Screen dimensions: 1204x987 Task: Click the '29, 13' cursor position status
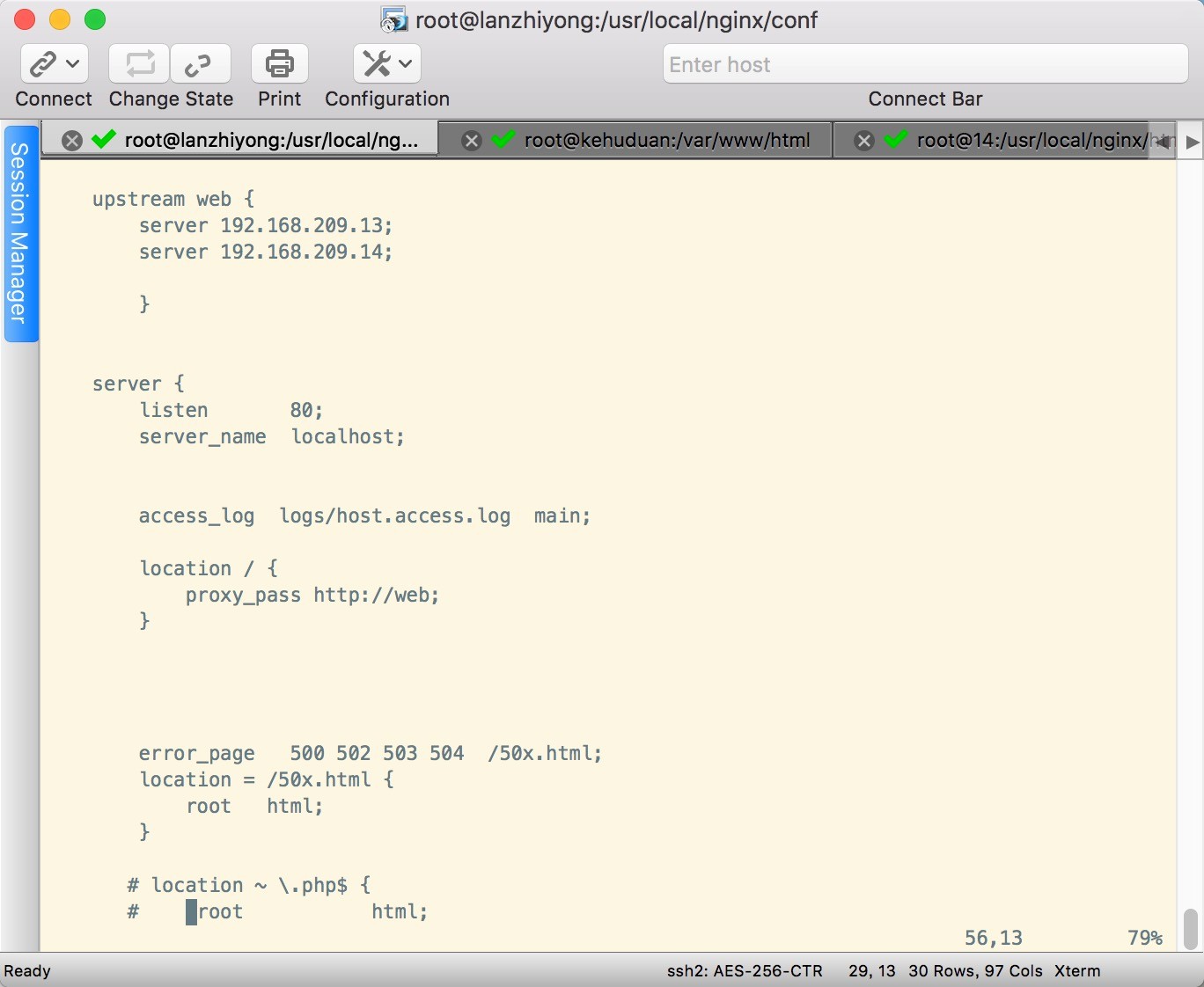[872, 971]
